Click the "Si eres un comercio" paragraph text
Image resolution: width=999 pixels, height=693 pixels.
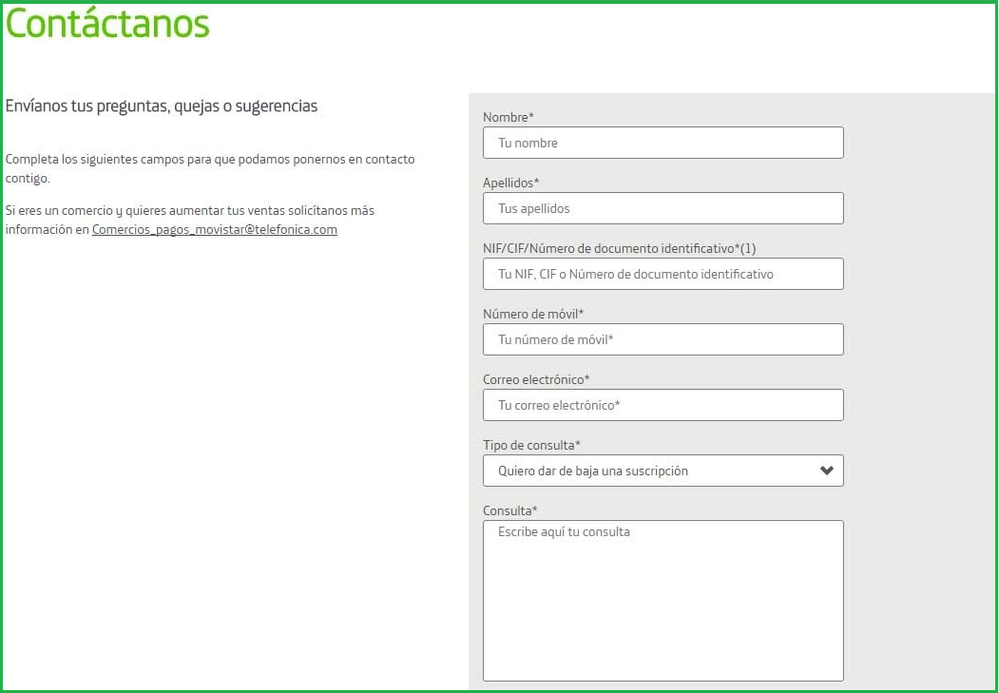[x=190, y=211]
